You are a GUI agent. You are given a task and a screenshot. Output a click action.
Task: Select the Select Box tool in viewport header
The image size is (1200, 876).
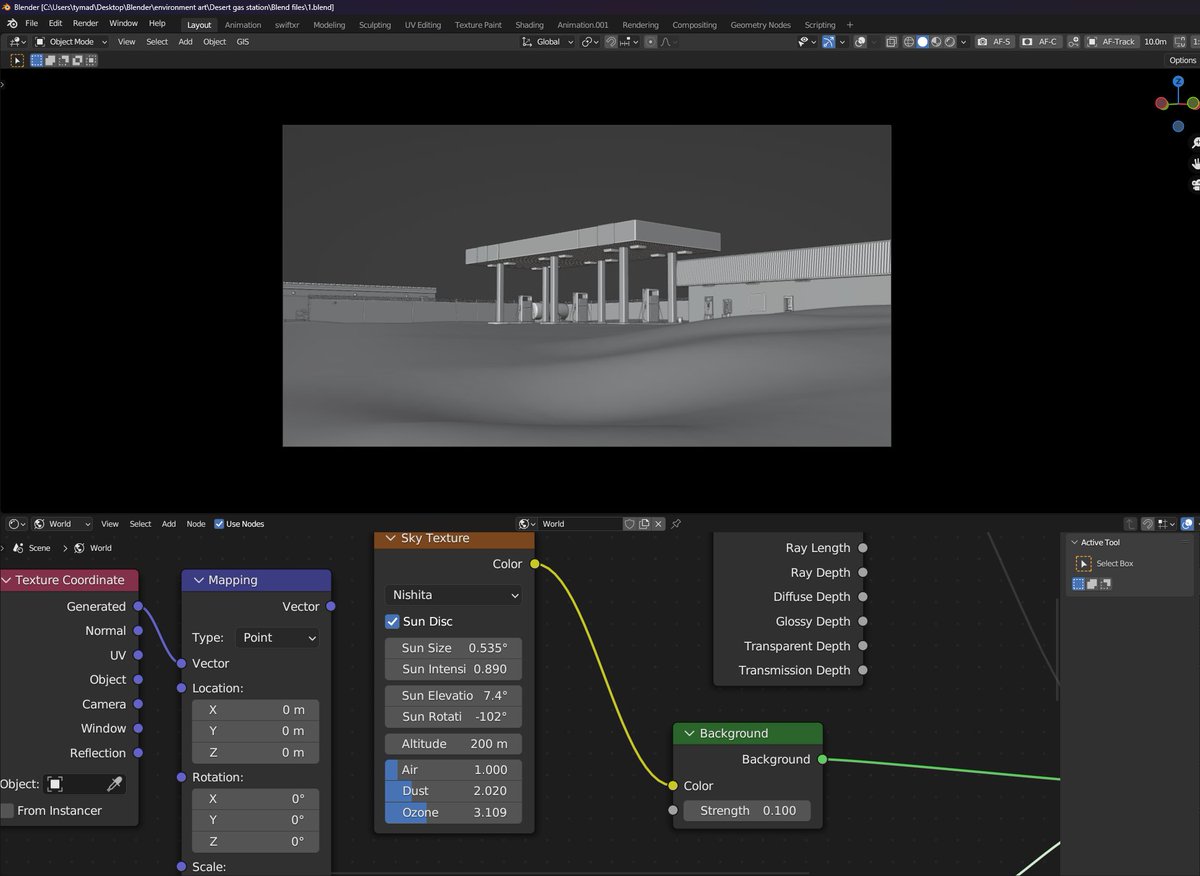pyautogui.click(x=17, y=60)
